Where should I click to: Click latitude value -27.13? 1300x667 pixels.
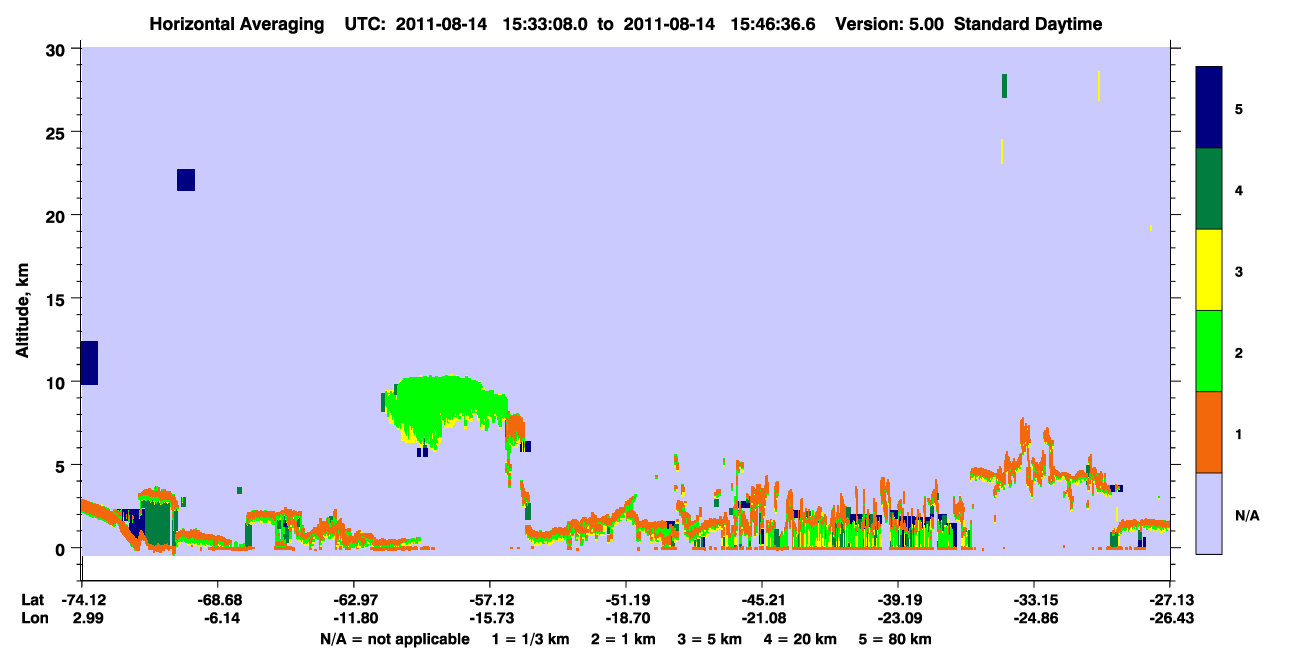[1170, 600]
